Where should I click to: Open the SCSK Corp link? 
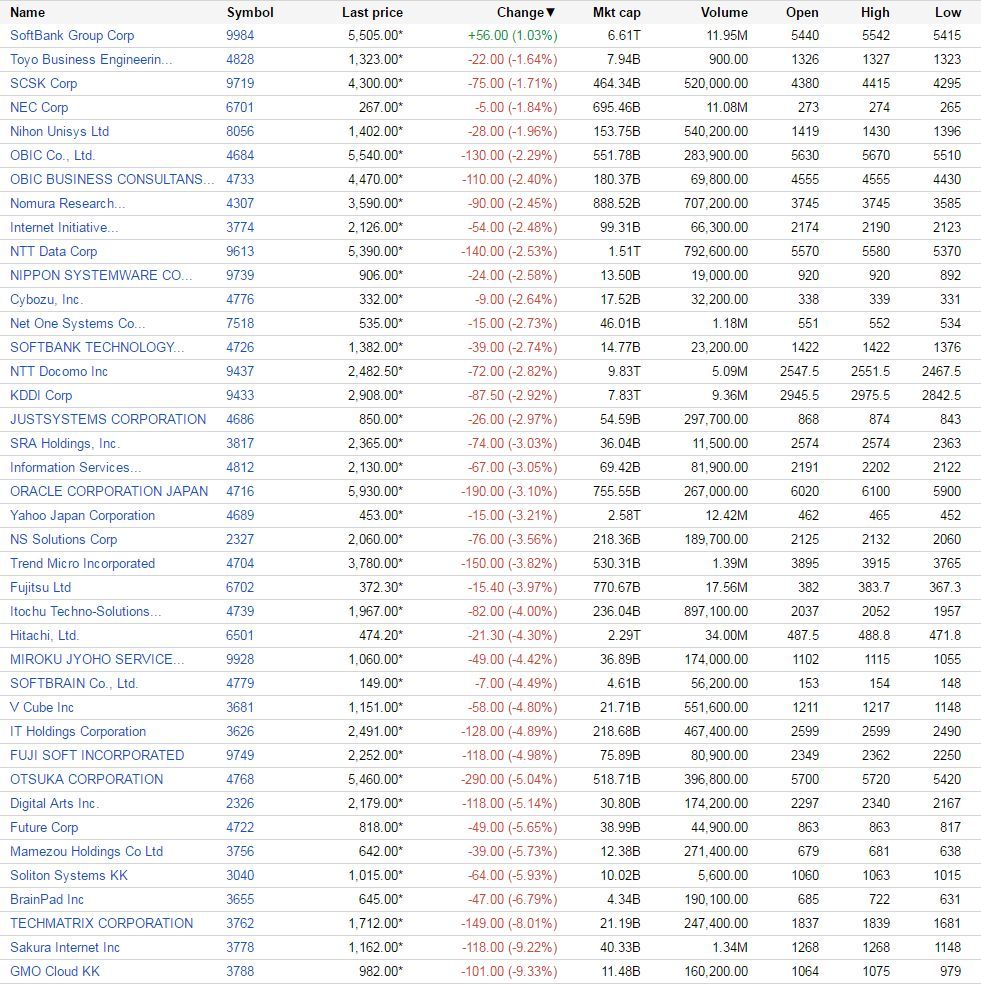coord(43,83)
